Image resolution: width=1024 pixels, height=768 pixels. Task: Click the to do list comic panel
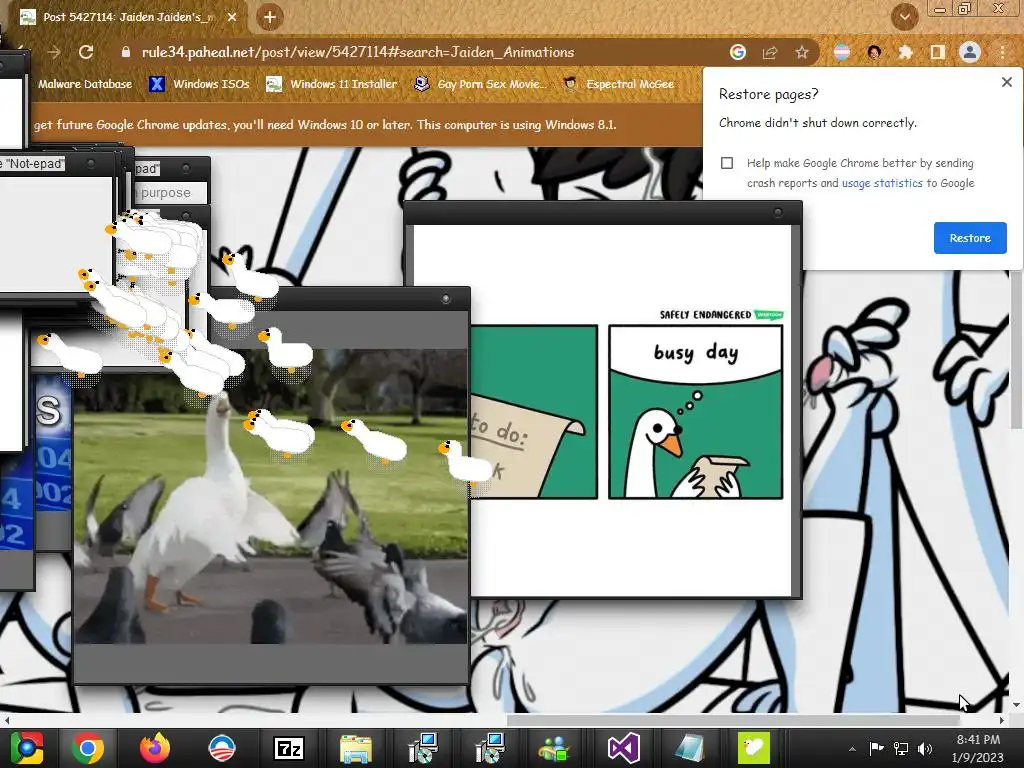coord(534,412)
